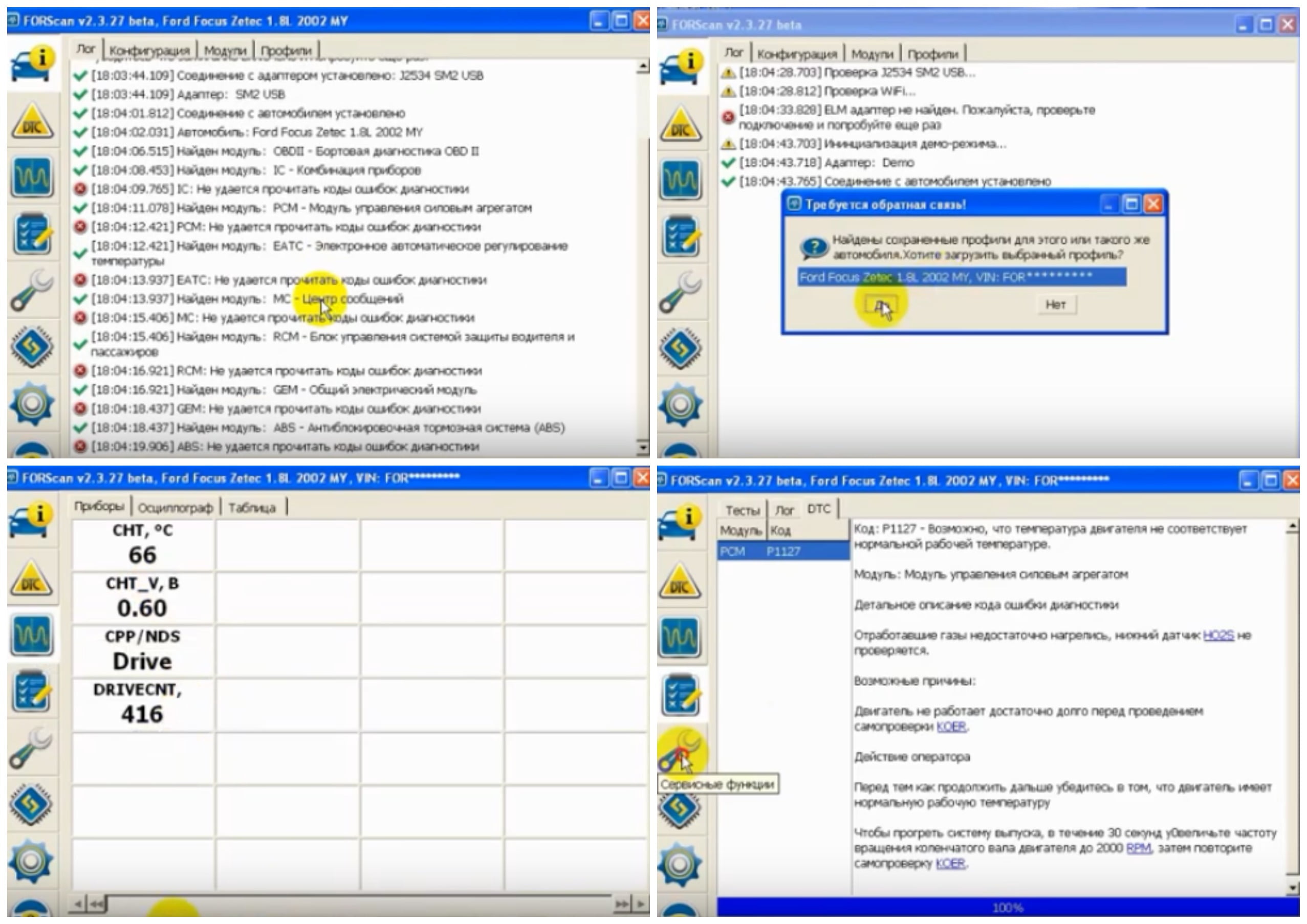Click oscilloscope icon in demo-mode window
This screenshot has width=1307, height=924.
[x=682, y=179]
